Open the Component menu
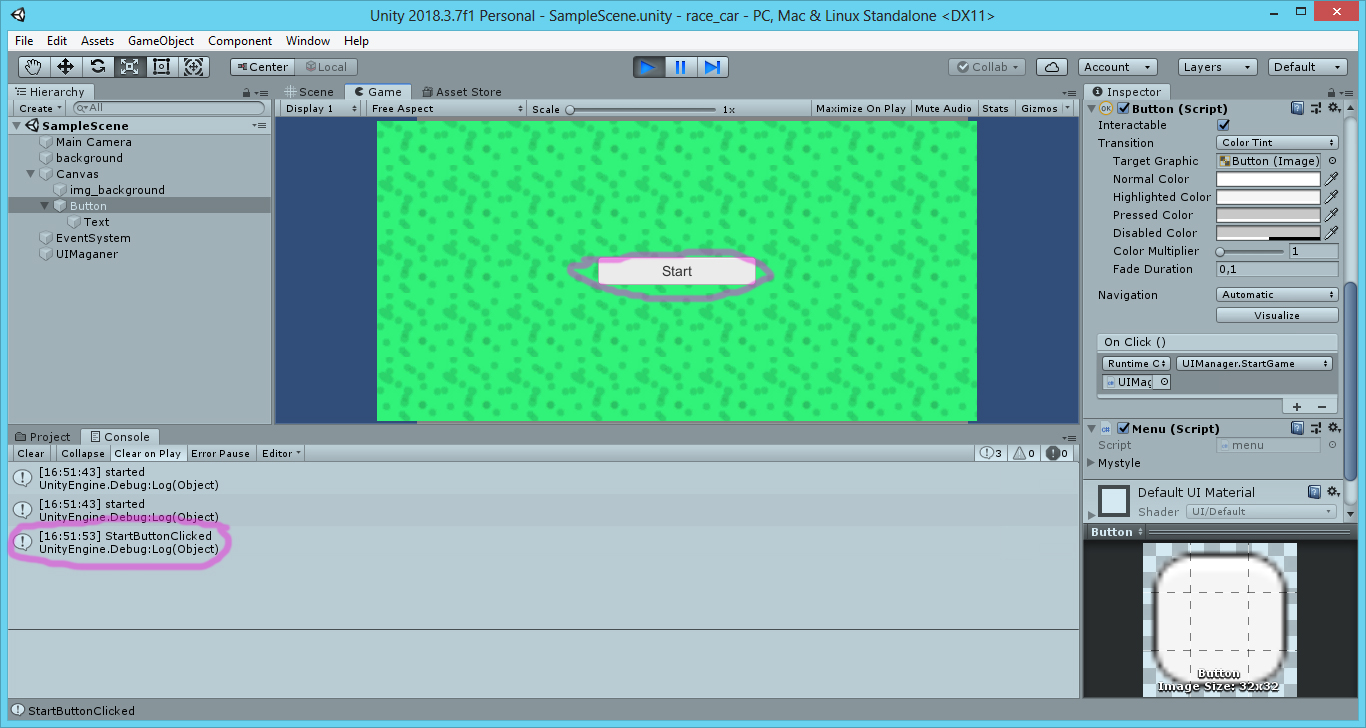The image size is (1366, 728). [240, 41]
